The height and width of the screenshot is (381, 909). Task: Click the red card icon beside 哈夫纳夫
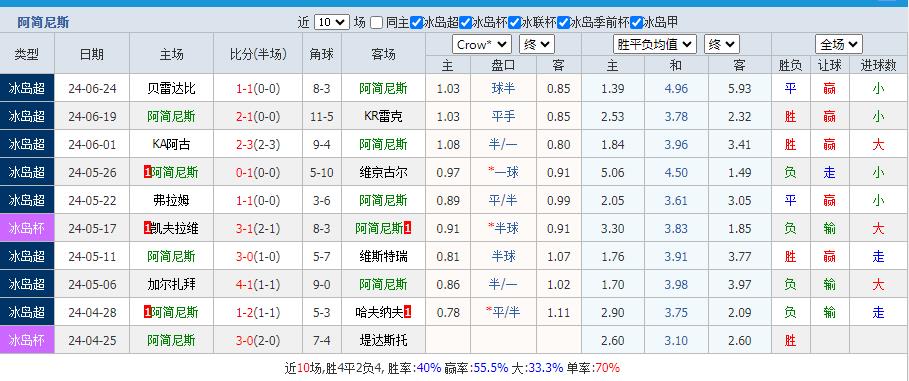(x=408, y=312)
